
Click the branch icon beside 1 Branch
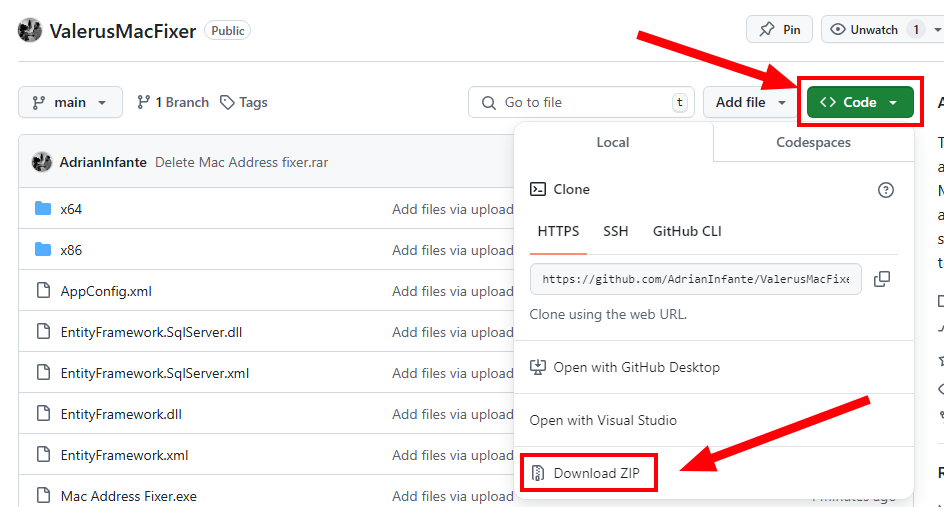pos(143,102)
